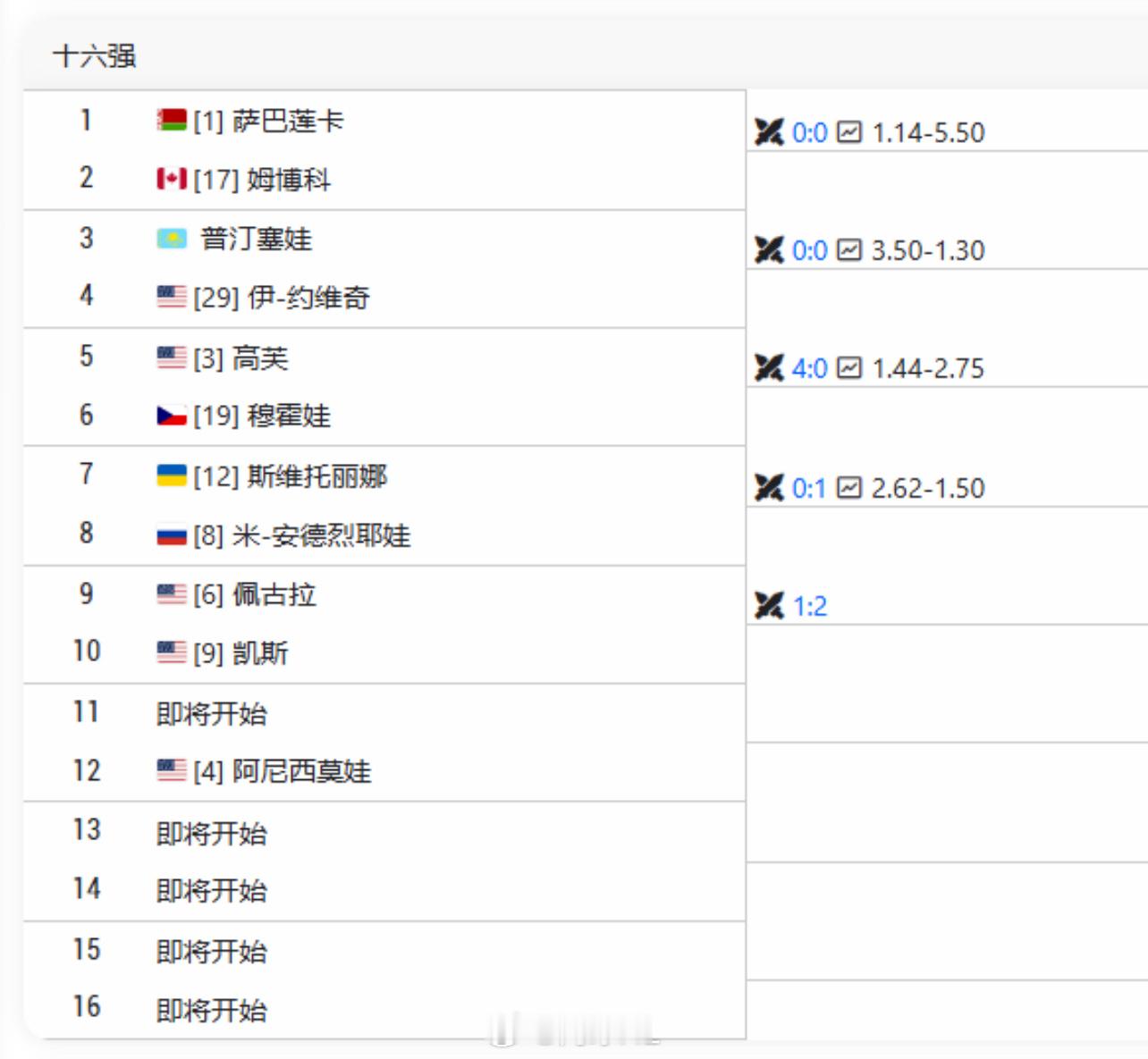Click head-to-head icon next to 0:1 score
Screen dimensions: 1148x1059
pos(768,488)
